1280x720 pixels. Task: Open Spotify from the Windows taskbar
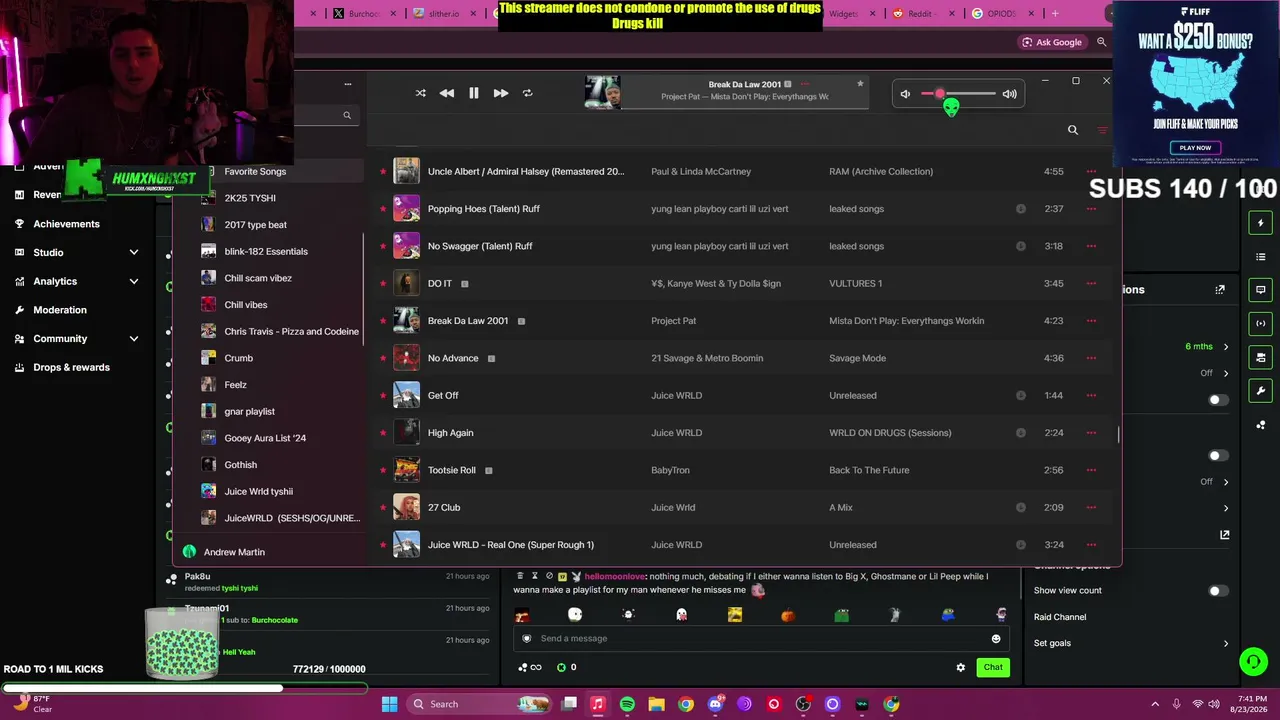(x=627, y=704)
